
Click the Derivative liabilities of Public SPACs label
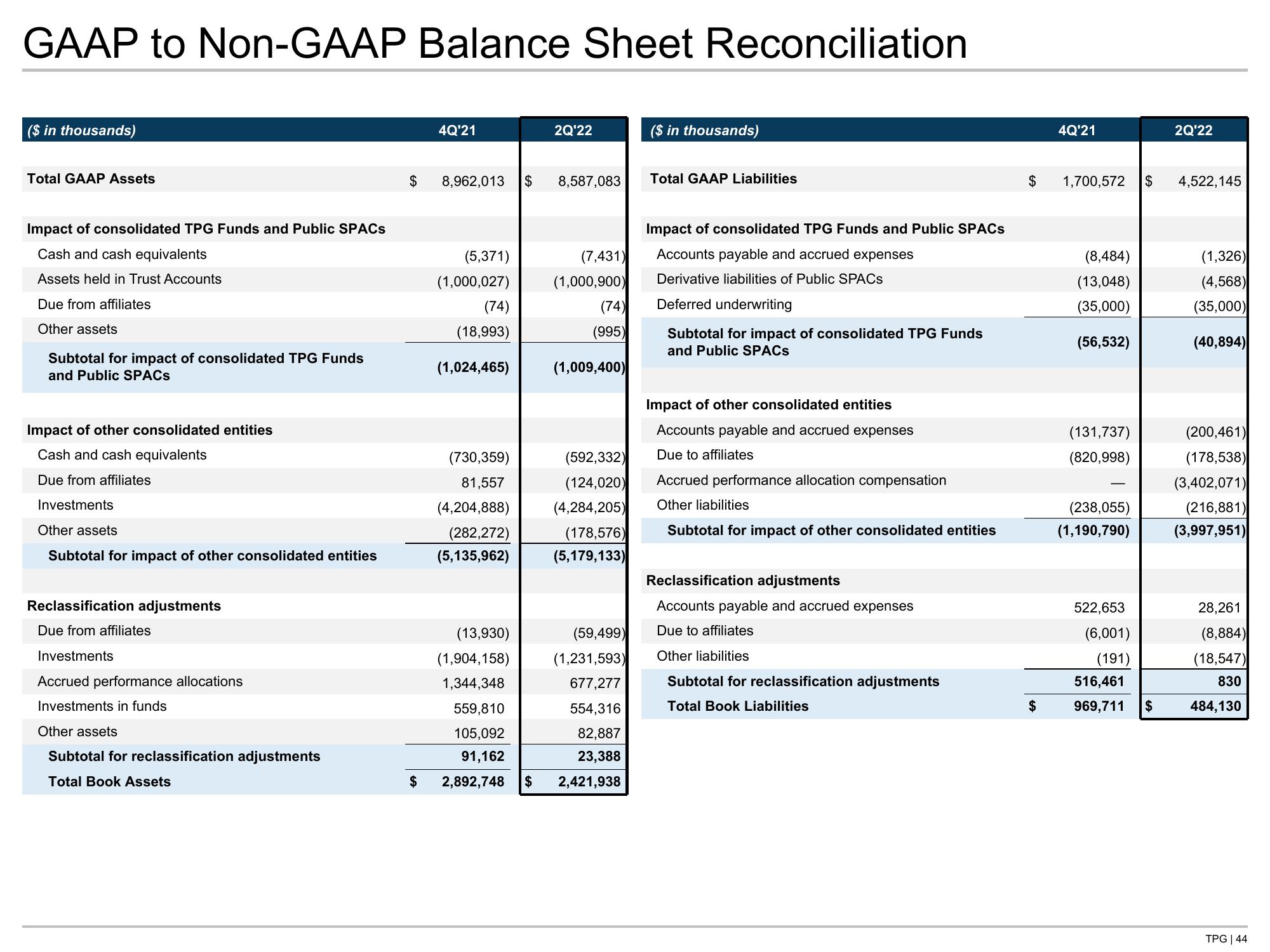(770, 279)
